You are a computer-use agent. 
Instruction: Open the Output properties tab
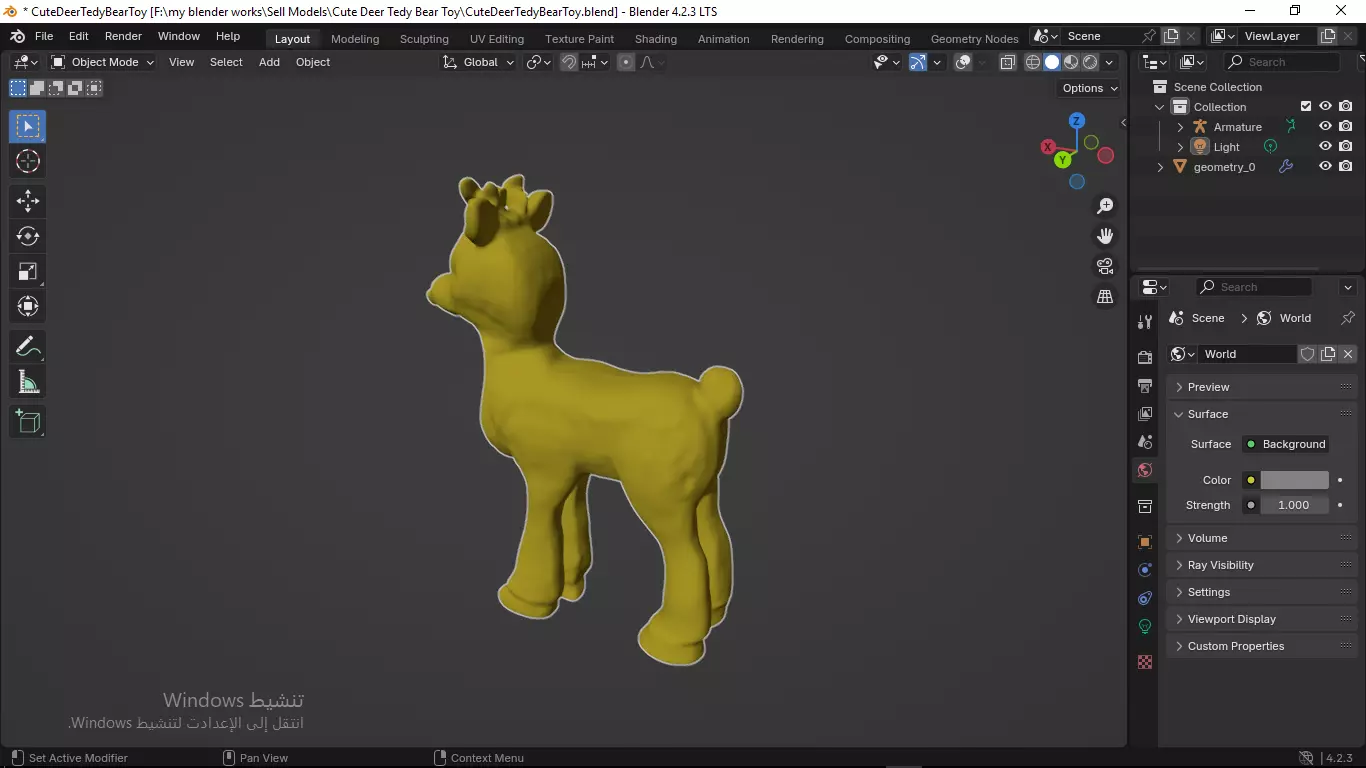coord(1145,385)
